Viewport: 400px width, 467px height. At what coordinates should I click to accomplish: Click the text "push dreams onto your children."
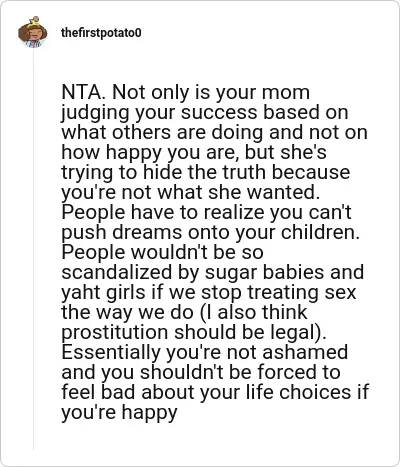[x=210, y=232]
